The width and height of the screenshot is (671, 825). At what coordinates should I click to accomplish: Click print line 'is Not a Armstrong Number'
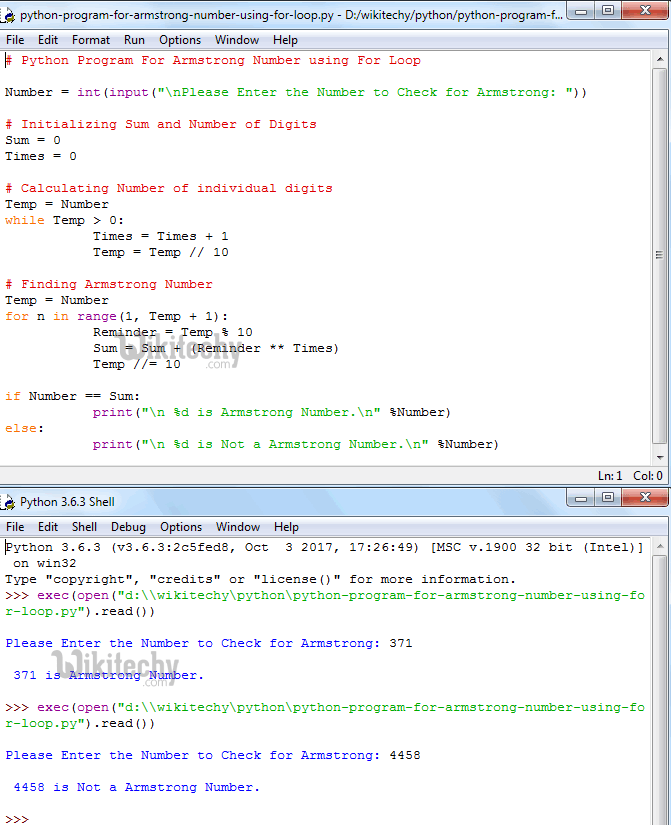click(x=295, y=445)
